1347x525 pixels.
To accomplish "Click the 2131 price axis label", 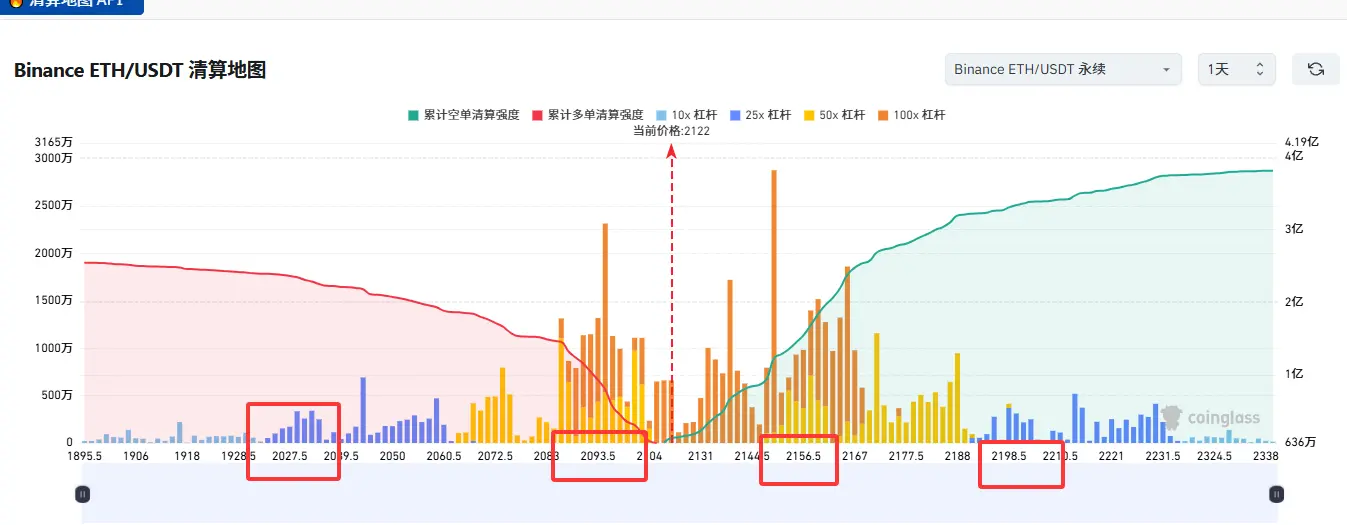I will click(700, 456).
